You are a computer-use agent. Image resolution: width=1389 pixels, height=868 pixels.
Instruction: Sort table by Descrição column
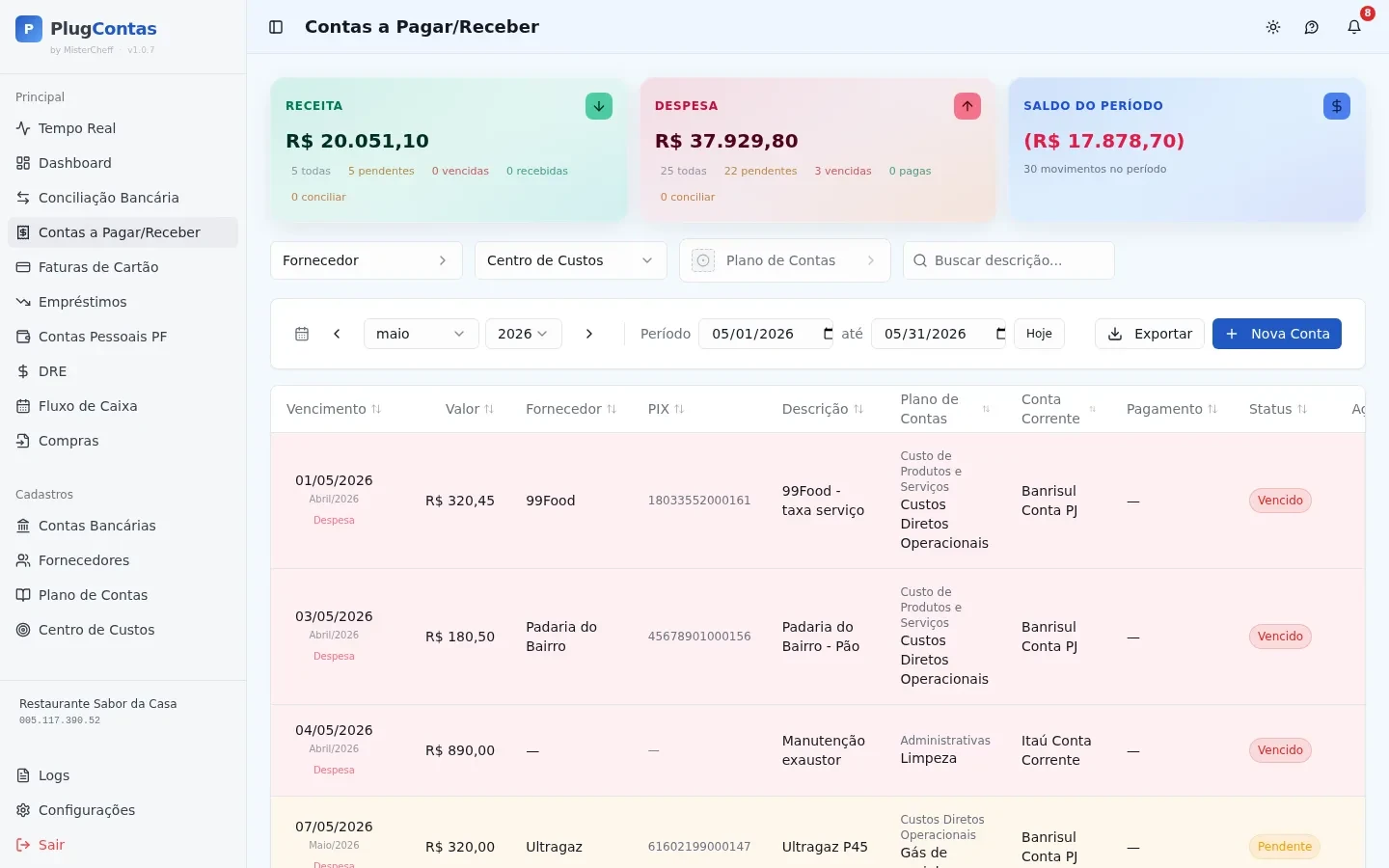click(x=823, y=409)
